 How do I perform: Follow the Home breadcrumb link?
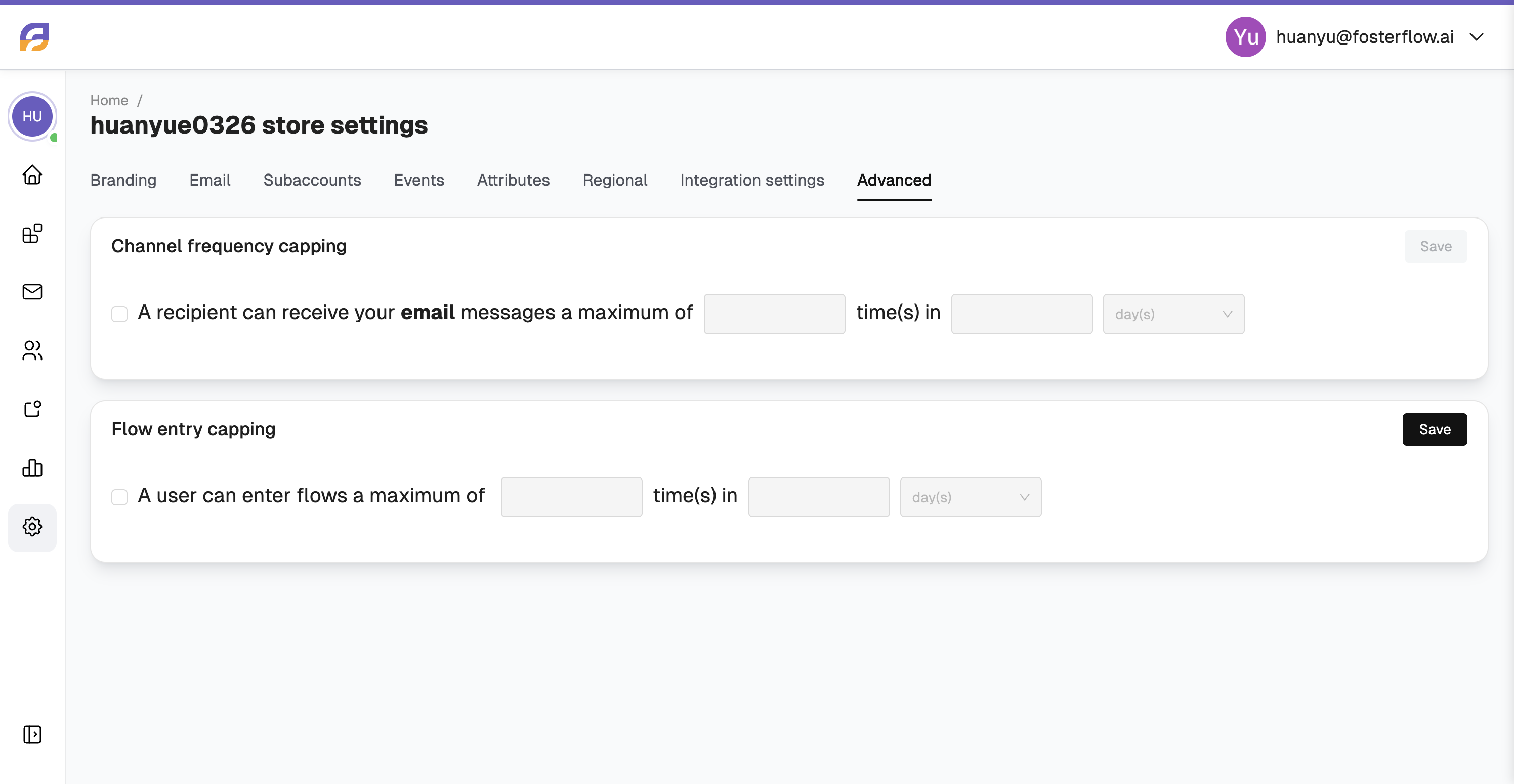point(109,100)
